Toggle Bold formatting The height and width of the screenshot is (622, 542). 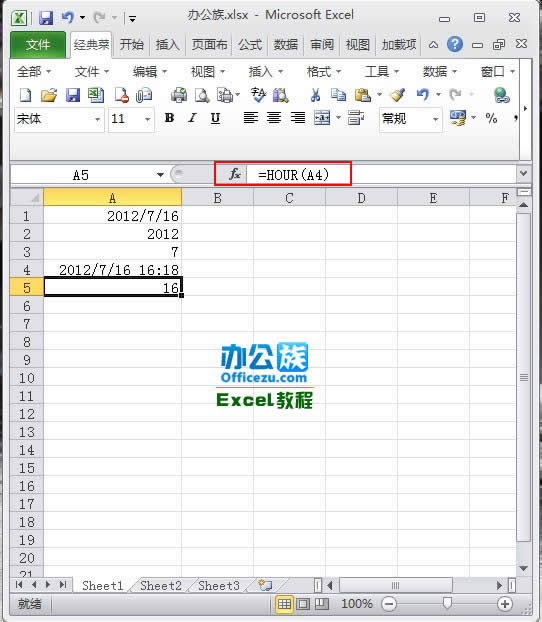pos(169,118)
